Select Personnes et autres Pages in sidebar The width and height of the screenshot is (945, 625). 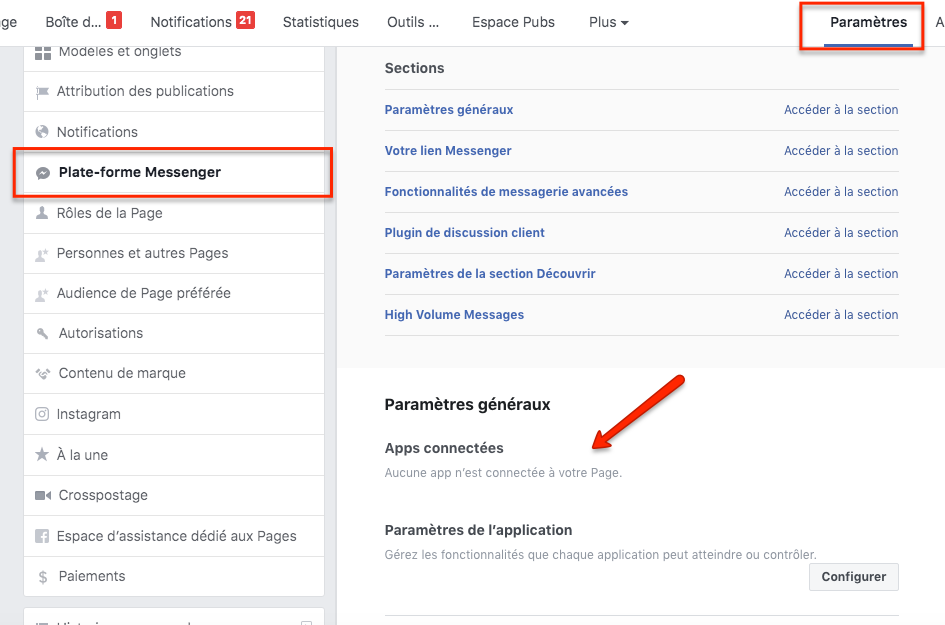(x=174, y=253)
